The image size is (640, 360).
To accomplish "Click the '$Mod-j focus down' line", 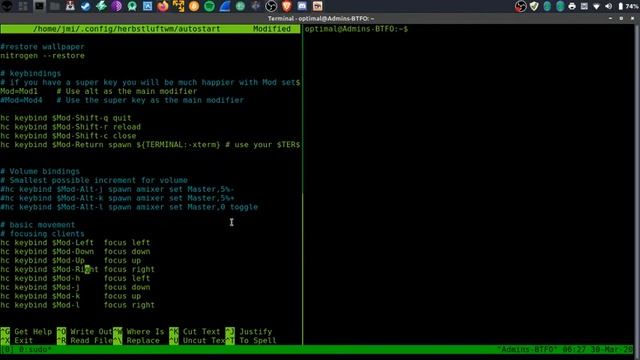I will pyautogui.click(x=75, y=287).
